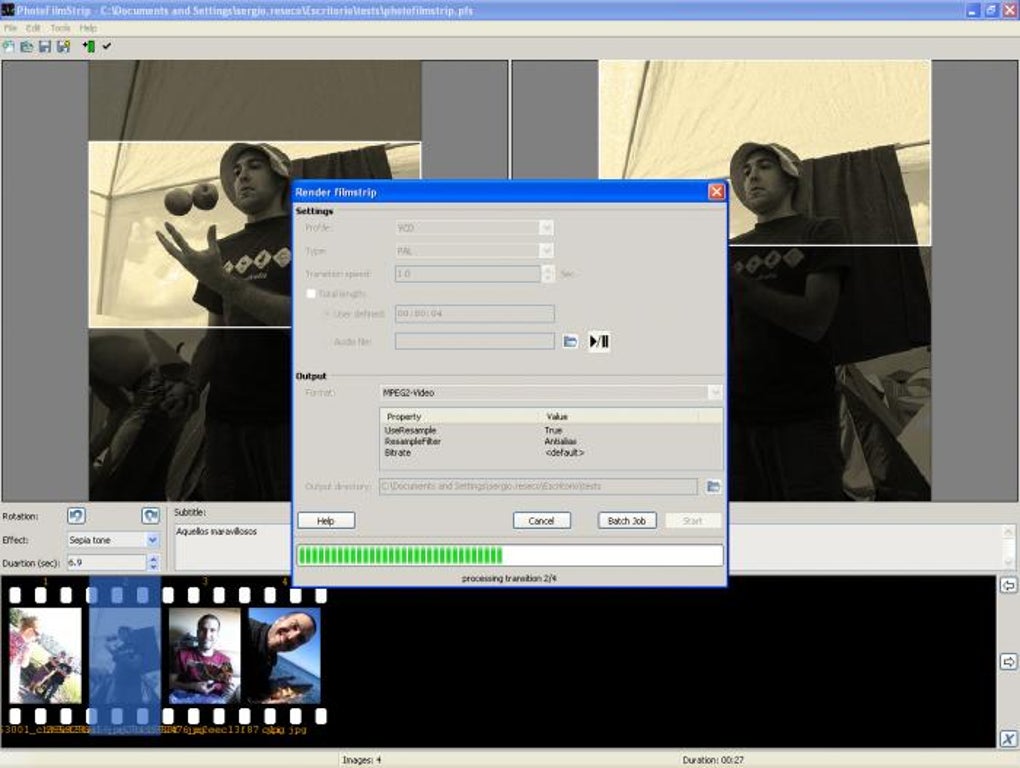This screenshot has width=1020, height=768.
Task: Click the Bitrate property row
Action: (x=551, y=453)
